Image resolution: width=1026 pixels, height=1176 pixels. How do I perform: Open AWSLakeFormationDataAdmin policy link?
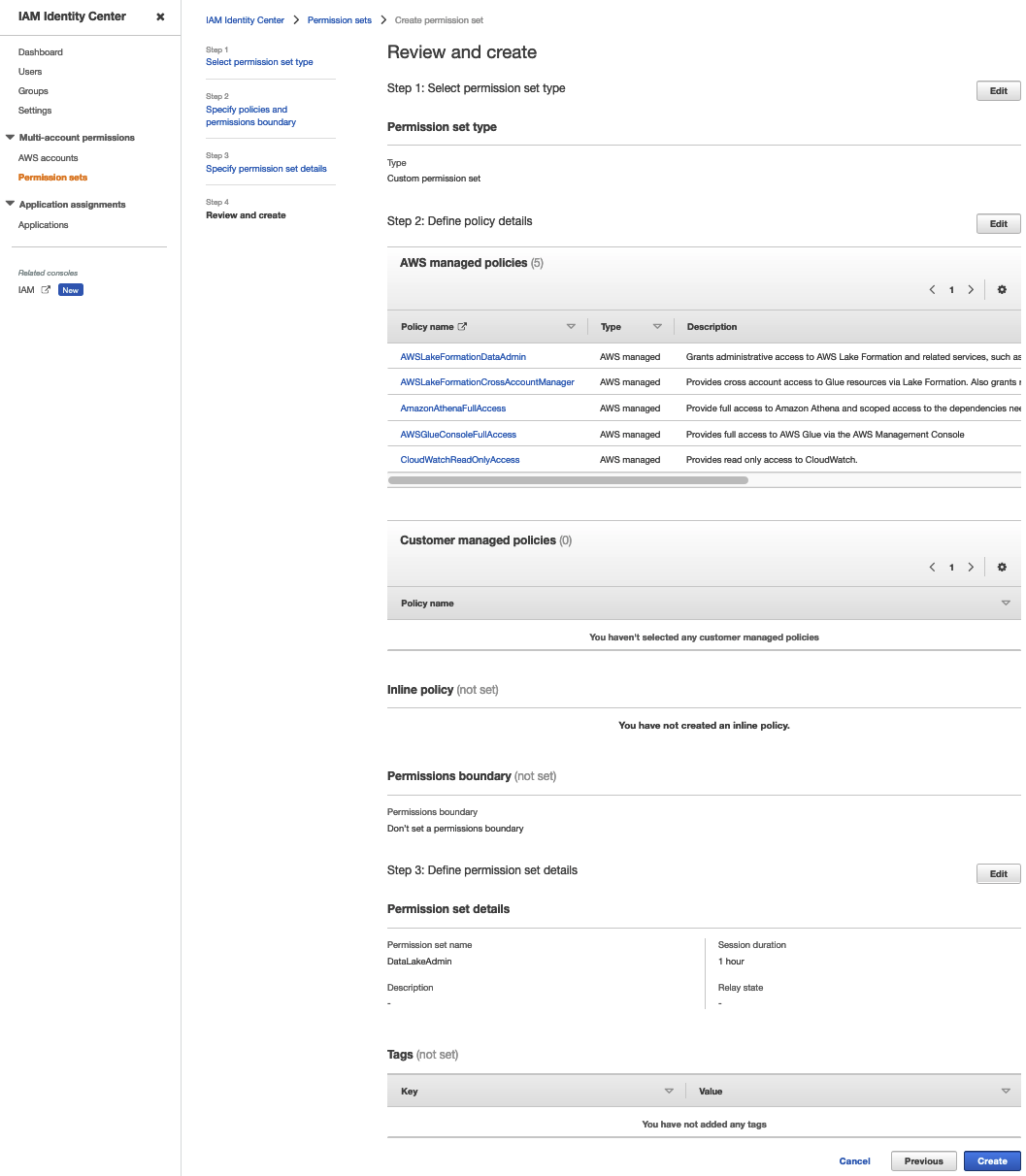pyautogui.click(x=463, y=357)
